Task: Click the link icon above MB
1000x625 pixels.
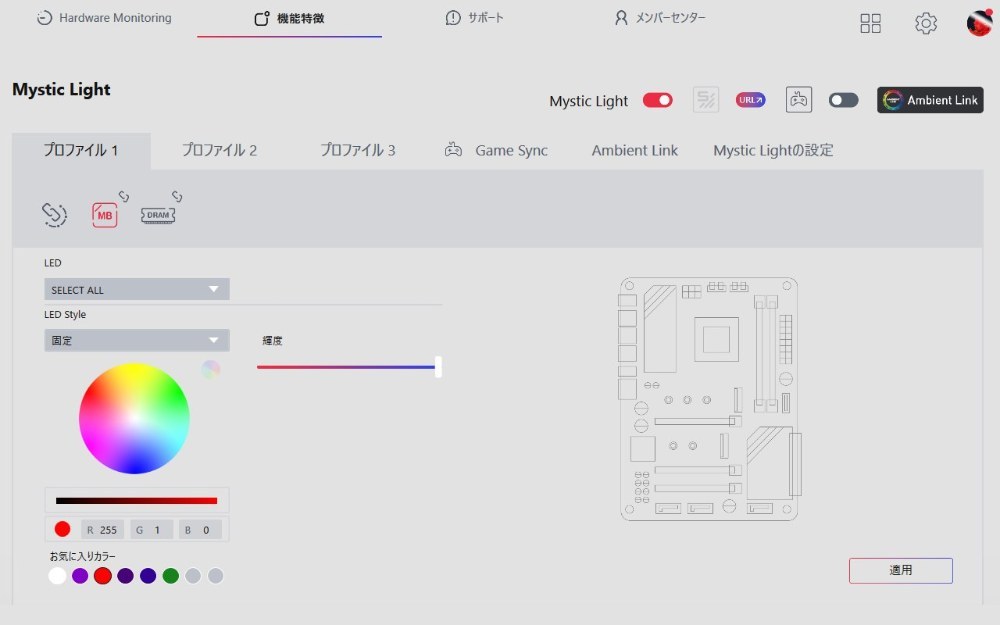Action: coord(124,196)
